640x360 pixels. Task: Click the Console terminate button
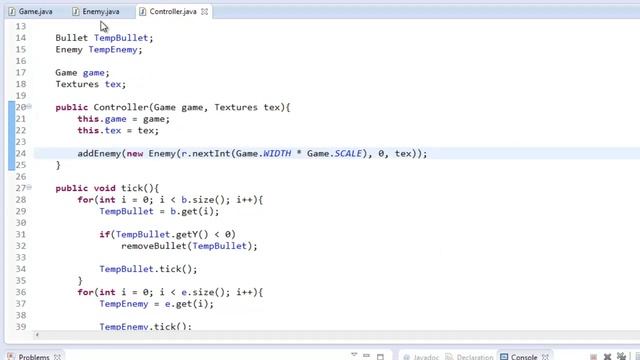593,357
